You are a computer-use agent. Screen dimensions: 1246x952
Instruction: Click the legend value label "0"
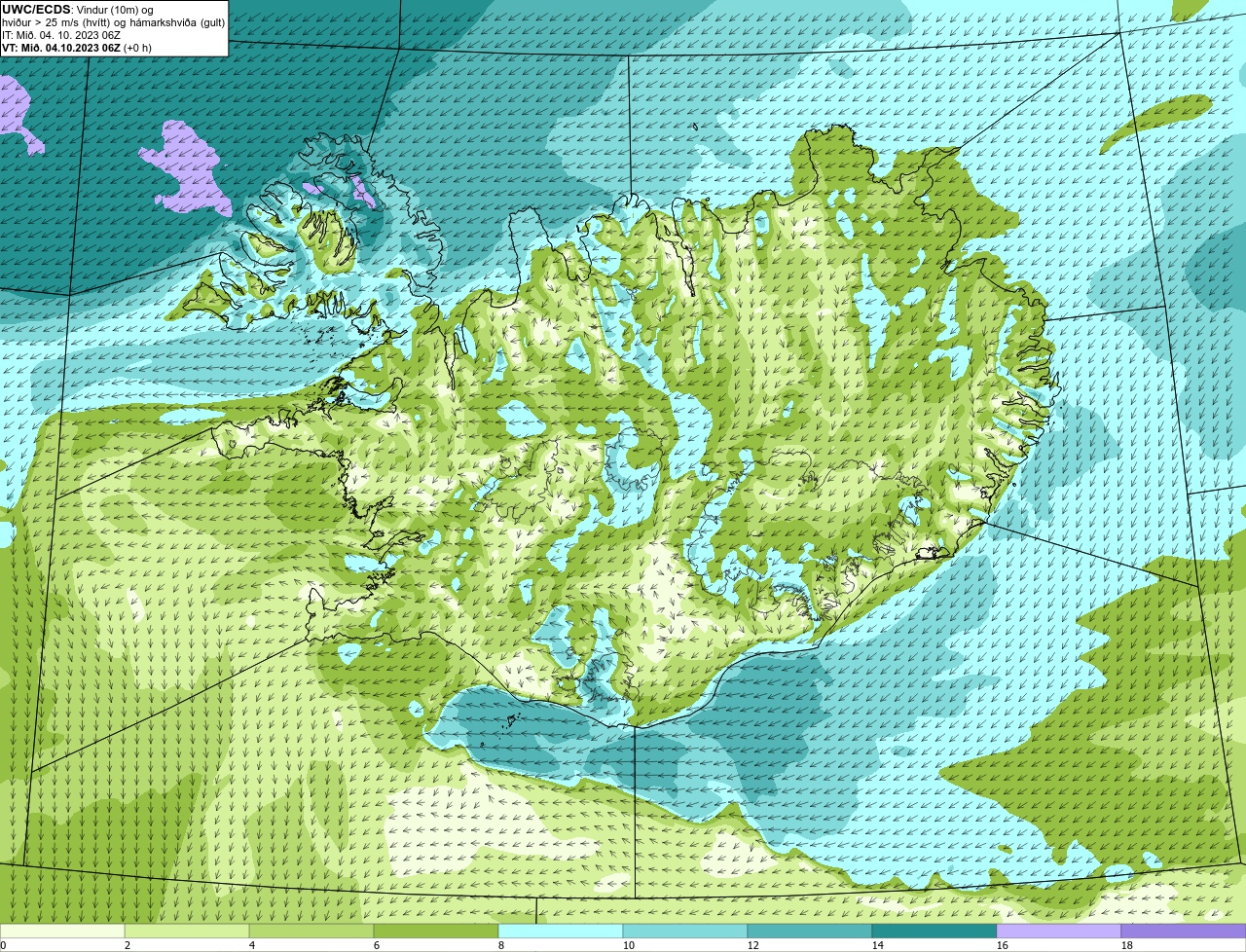(3, 945)
